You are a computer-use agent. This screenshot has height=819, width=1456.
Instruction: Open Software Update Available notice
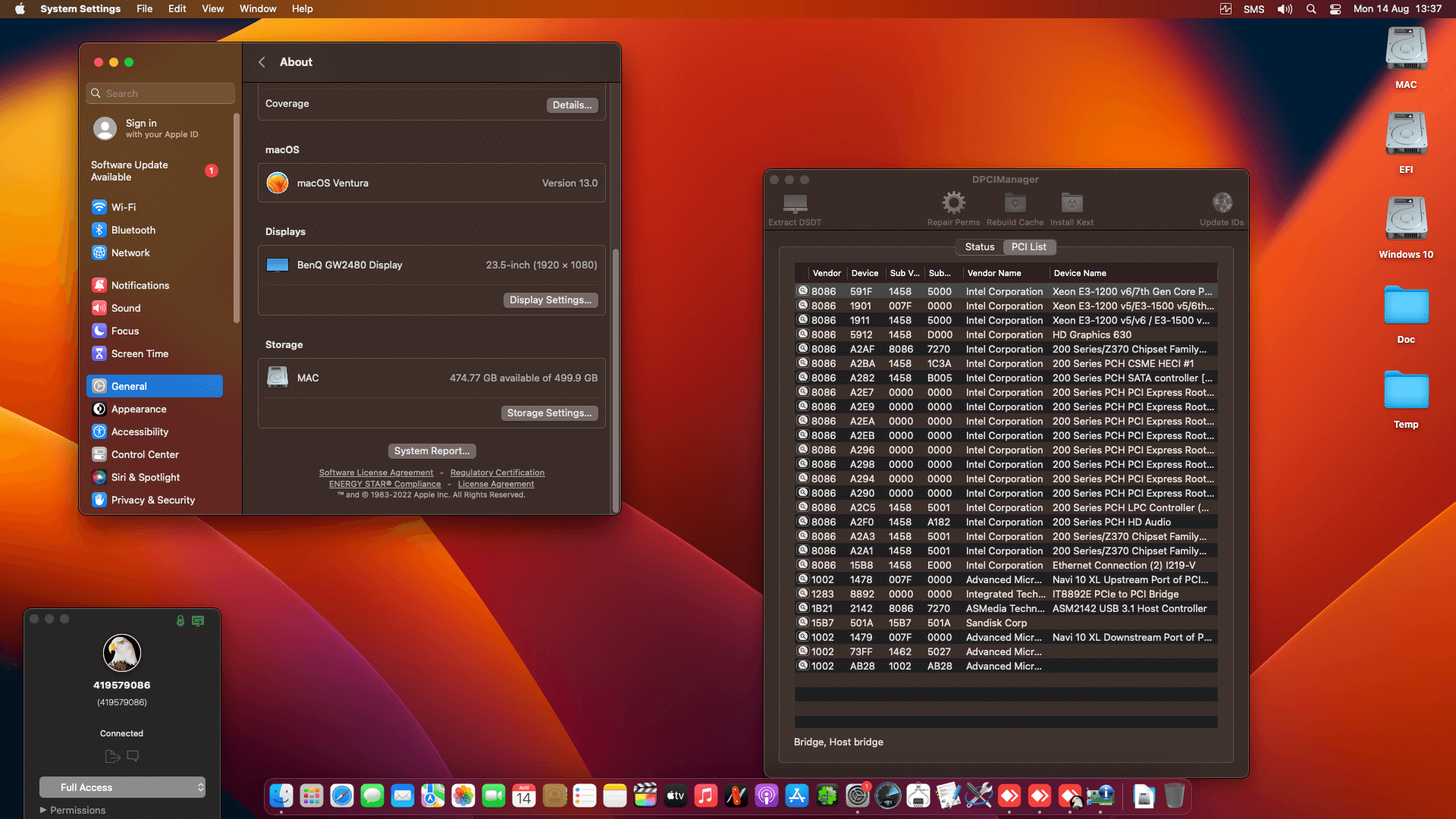(x=155, y=171)
